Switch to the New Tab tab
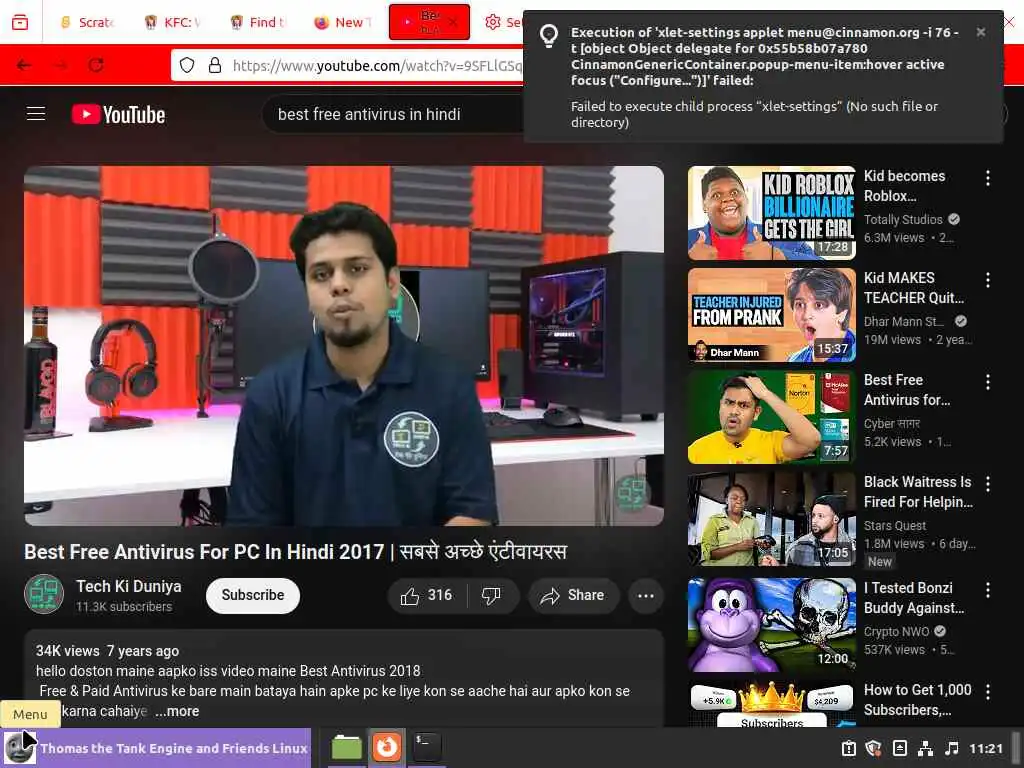 click(344, 22)
